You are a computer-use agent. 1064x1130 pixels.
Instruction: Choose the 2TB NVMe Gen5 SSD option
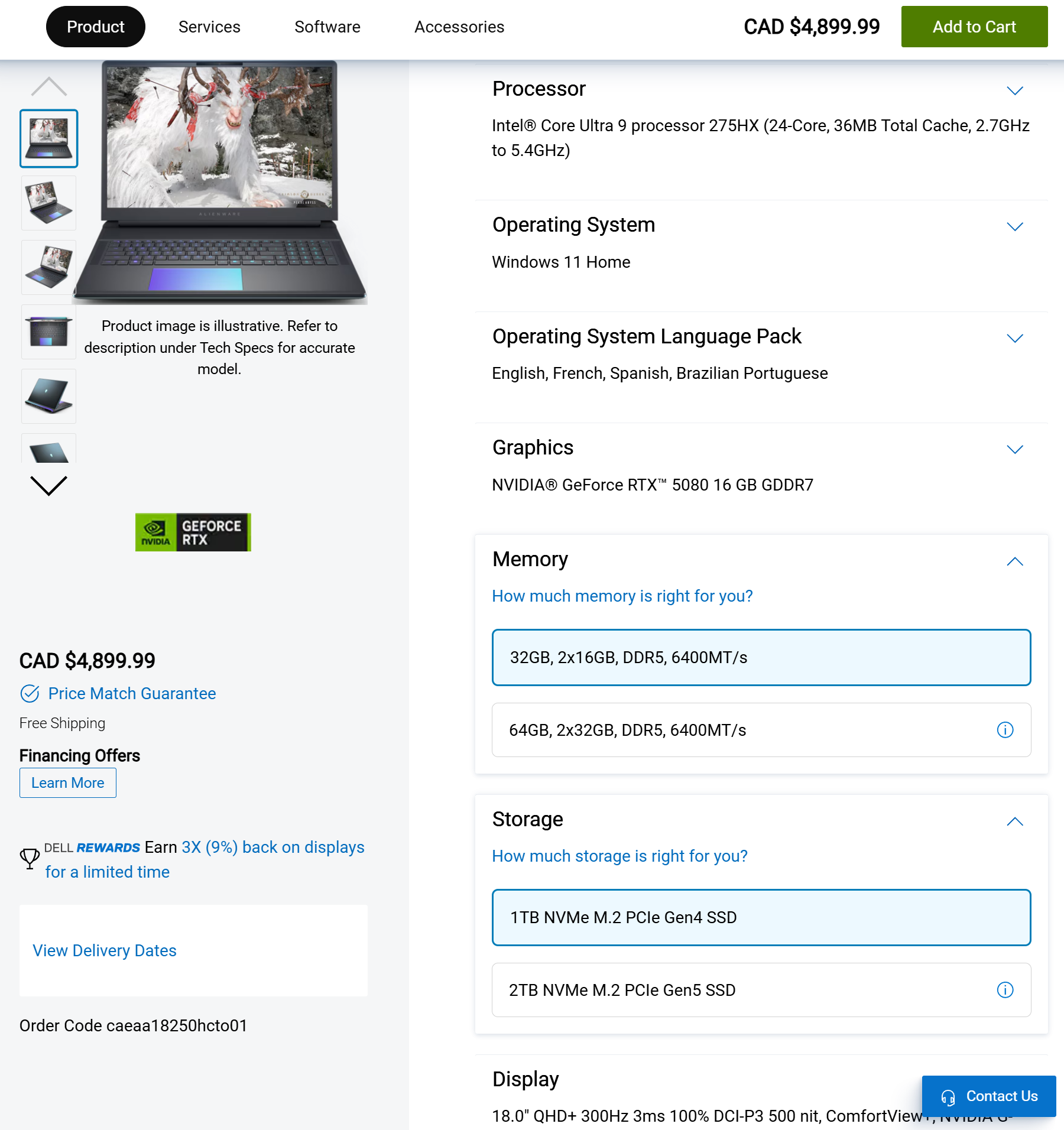click(761, 990)
